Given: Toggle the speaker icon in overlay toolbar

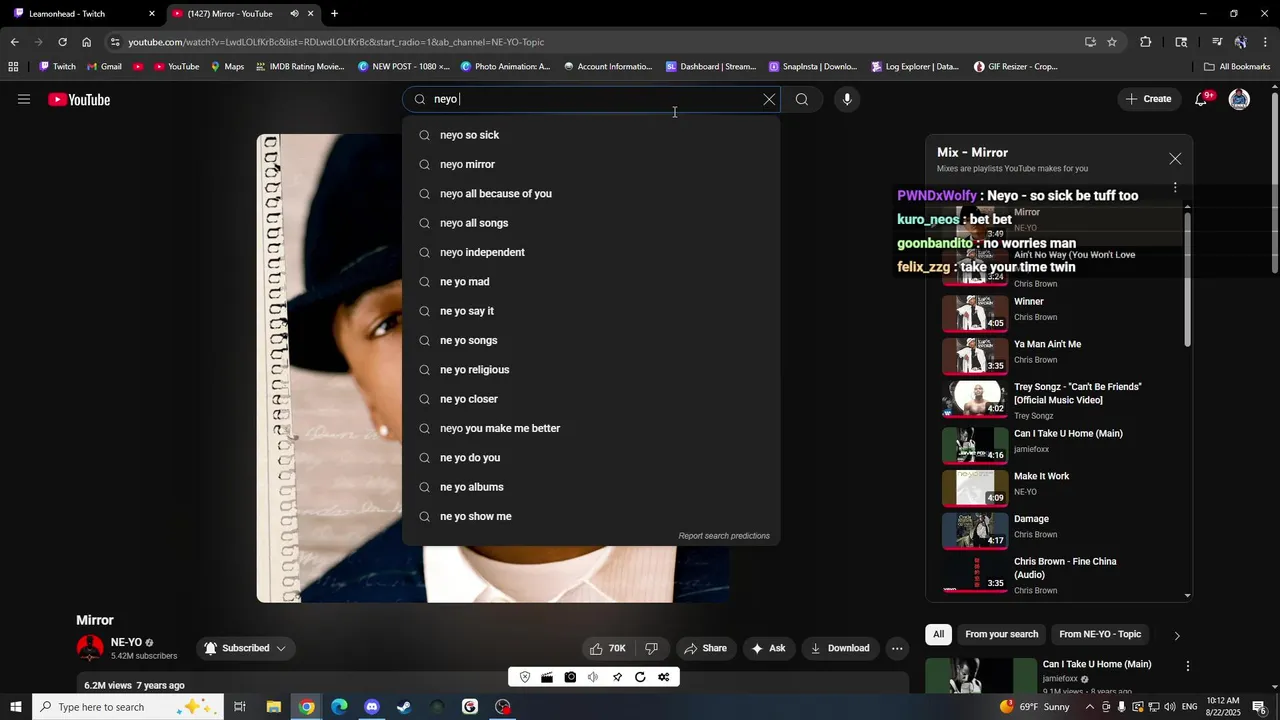Looking at the screenshot, I should (x=593, y=677).
